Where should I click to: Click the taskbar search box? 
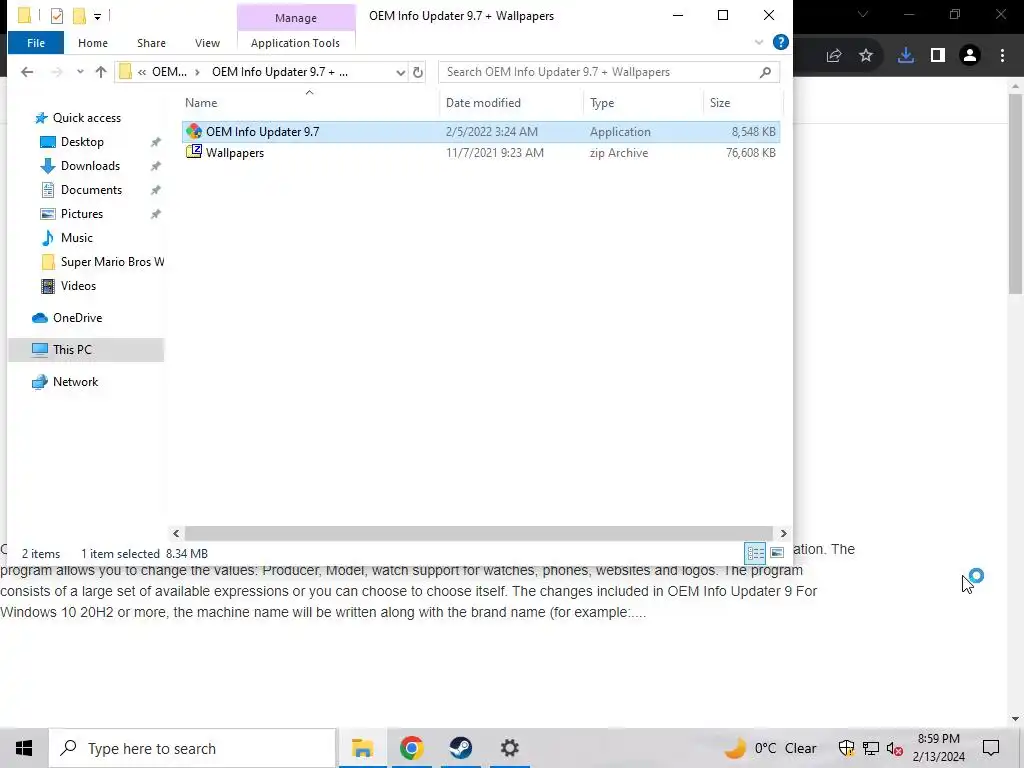tap(193, 748)
